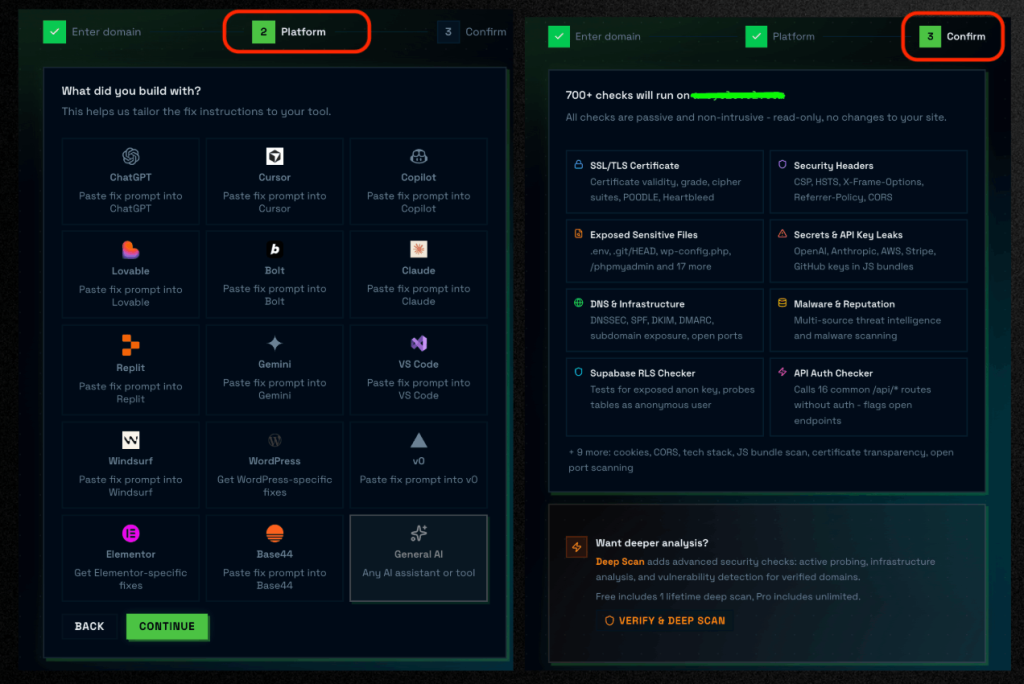Pick the v0 triangle icon
The width and height of the screenshot is (1024, 684).
419,440
